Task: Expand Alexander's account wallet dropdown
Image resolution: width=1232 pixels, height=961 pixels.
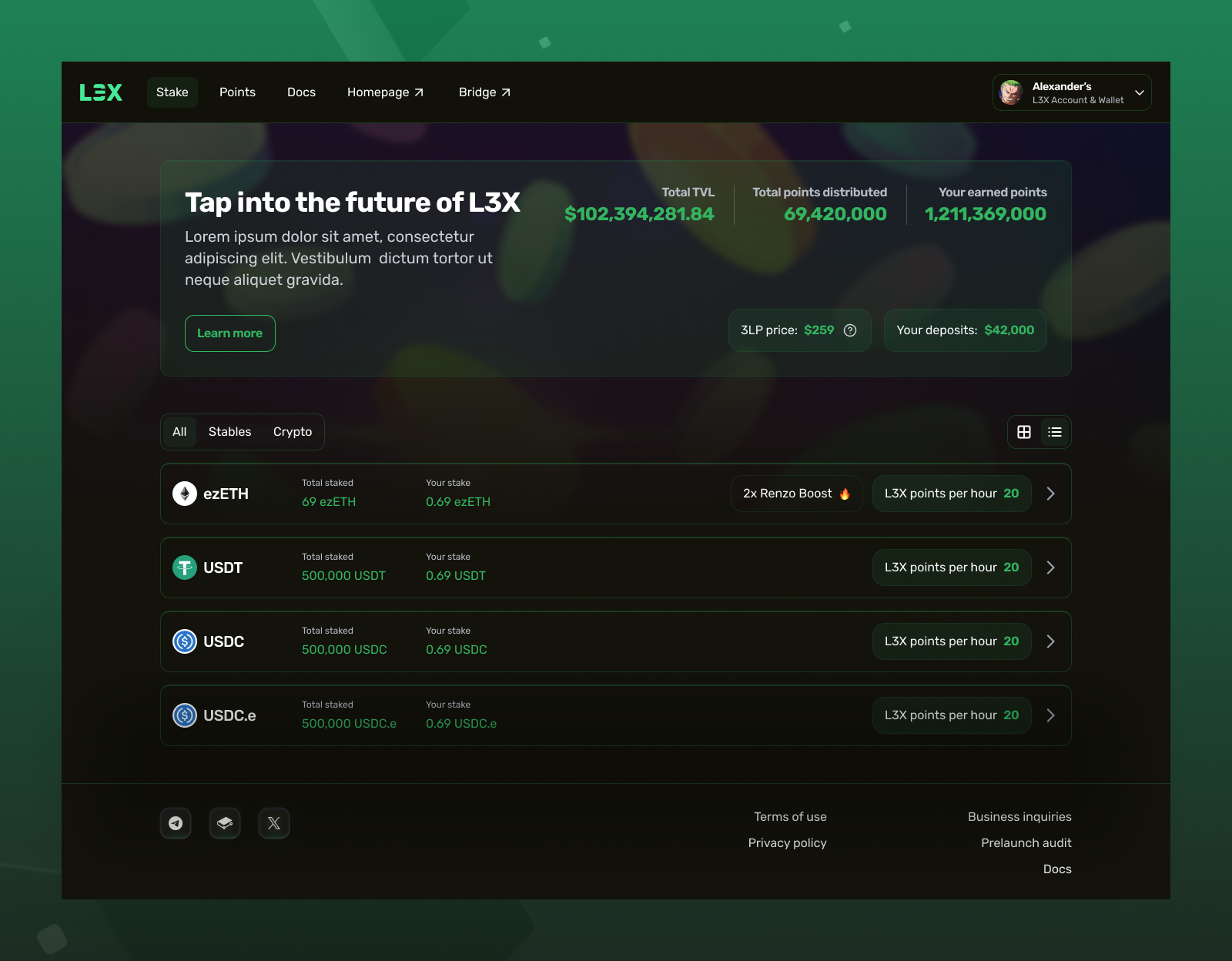Action: coord(1139,92)
